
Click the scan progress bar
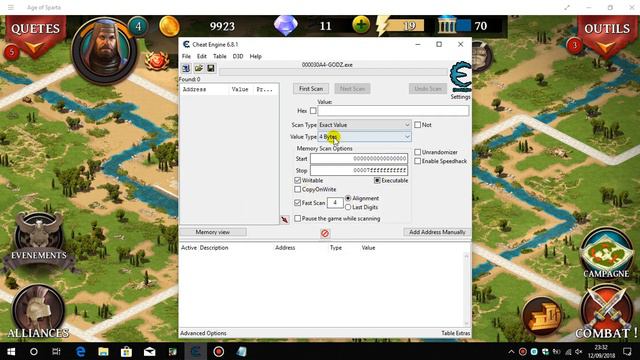click(333, 72)
